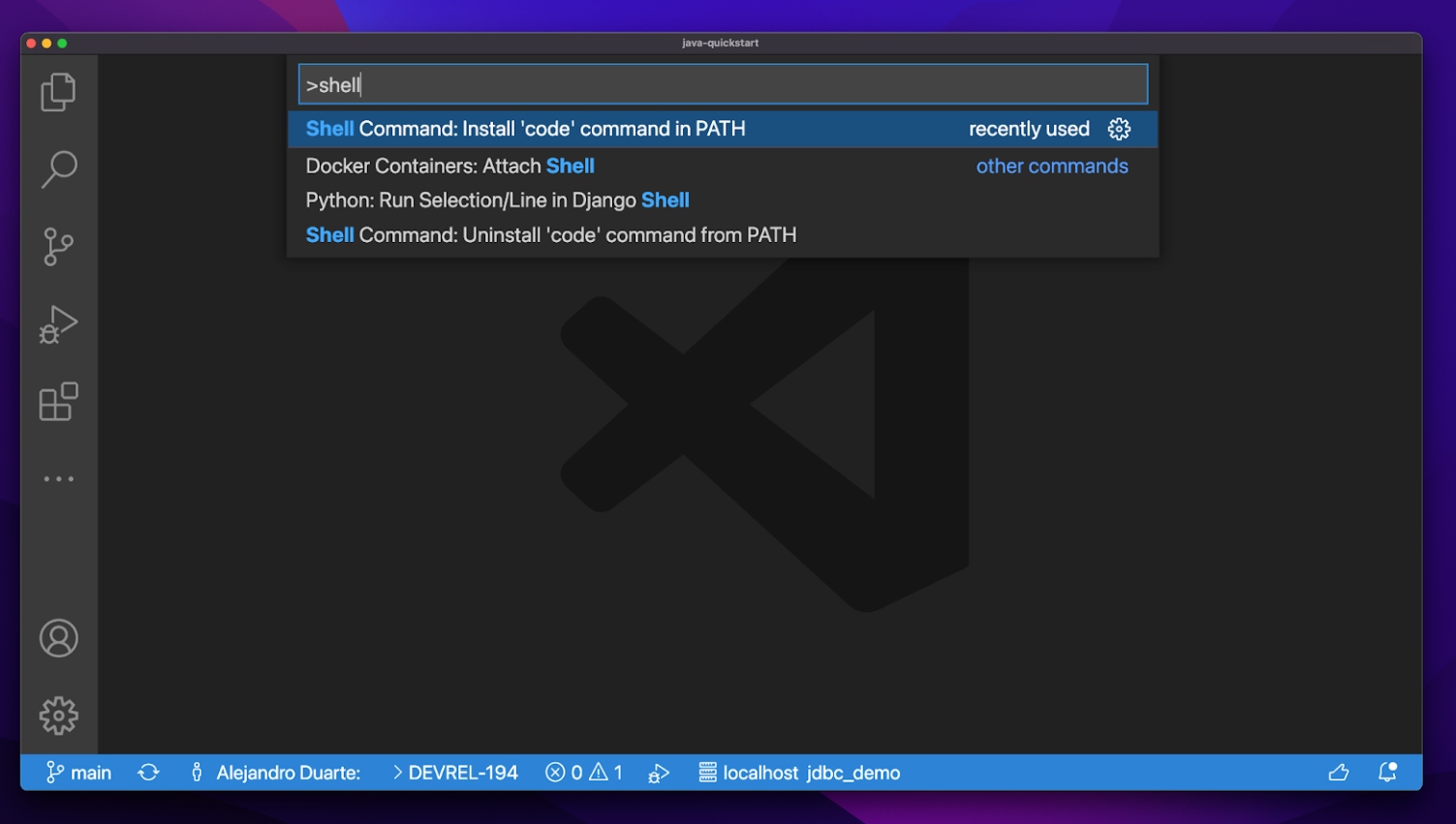1456x824 pixels.
Task: Synchronize changes using the sync icon
Action: coord(148,773)
